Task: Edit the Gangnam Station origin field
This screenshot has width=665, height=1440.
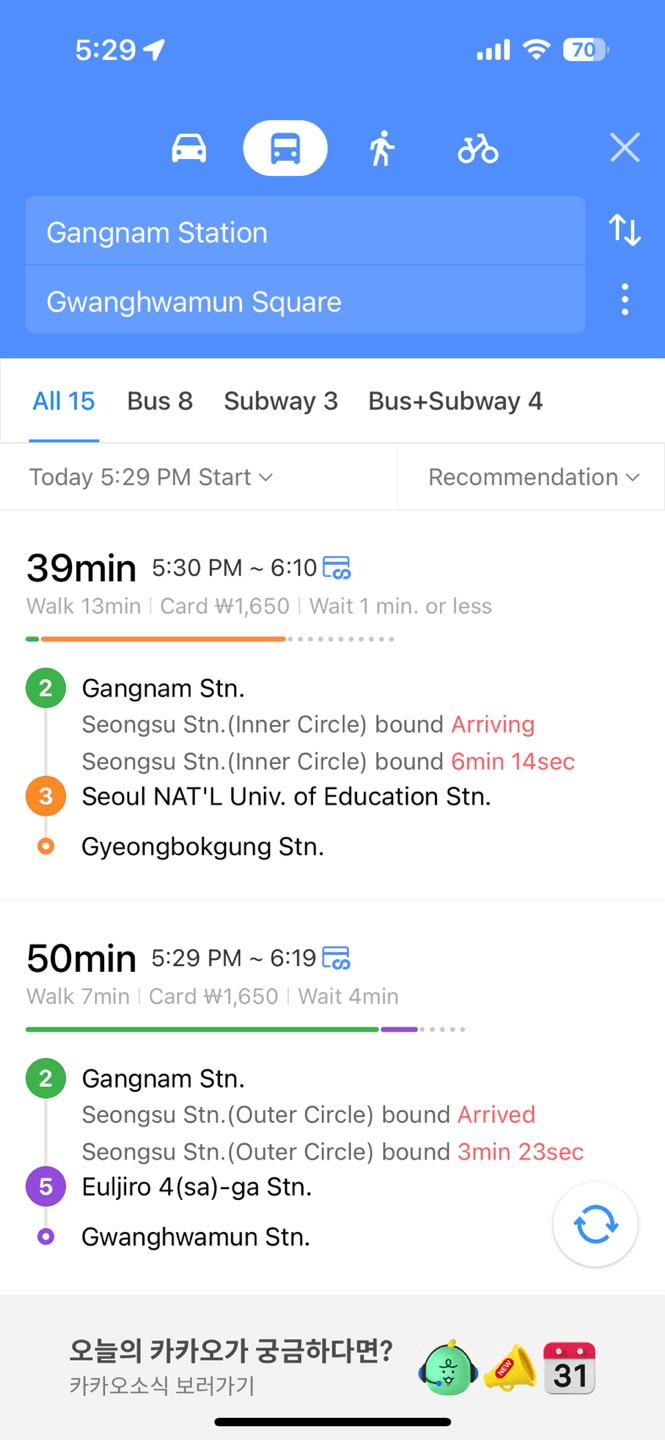Action: [305, 232]
